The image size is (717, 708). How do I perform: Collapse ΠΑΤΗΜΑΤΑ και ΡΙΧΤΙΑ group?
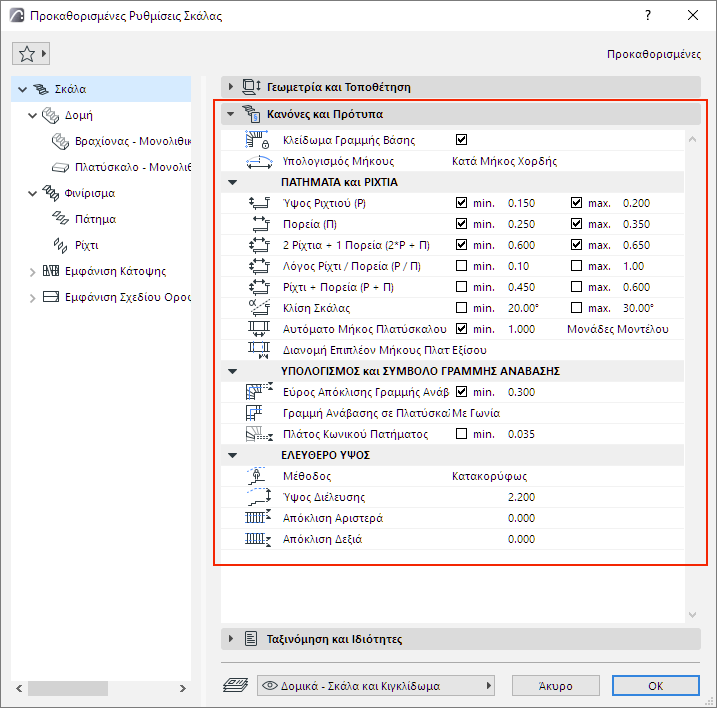coord(232,182)
